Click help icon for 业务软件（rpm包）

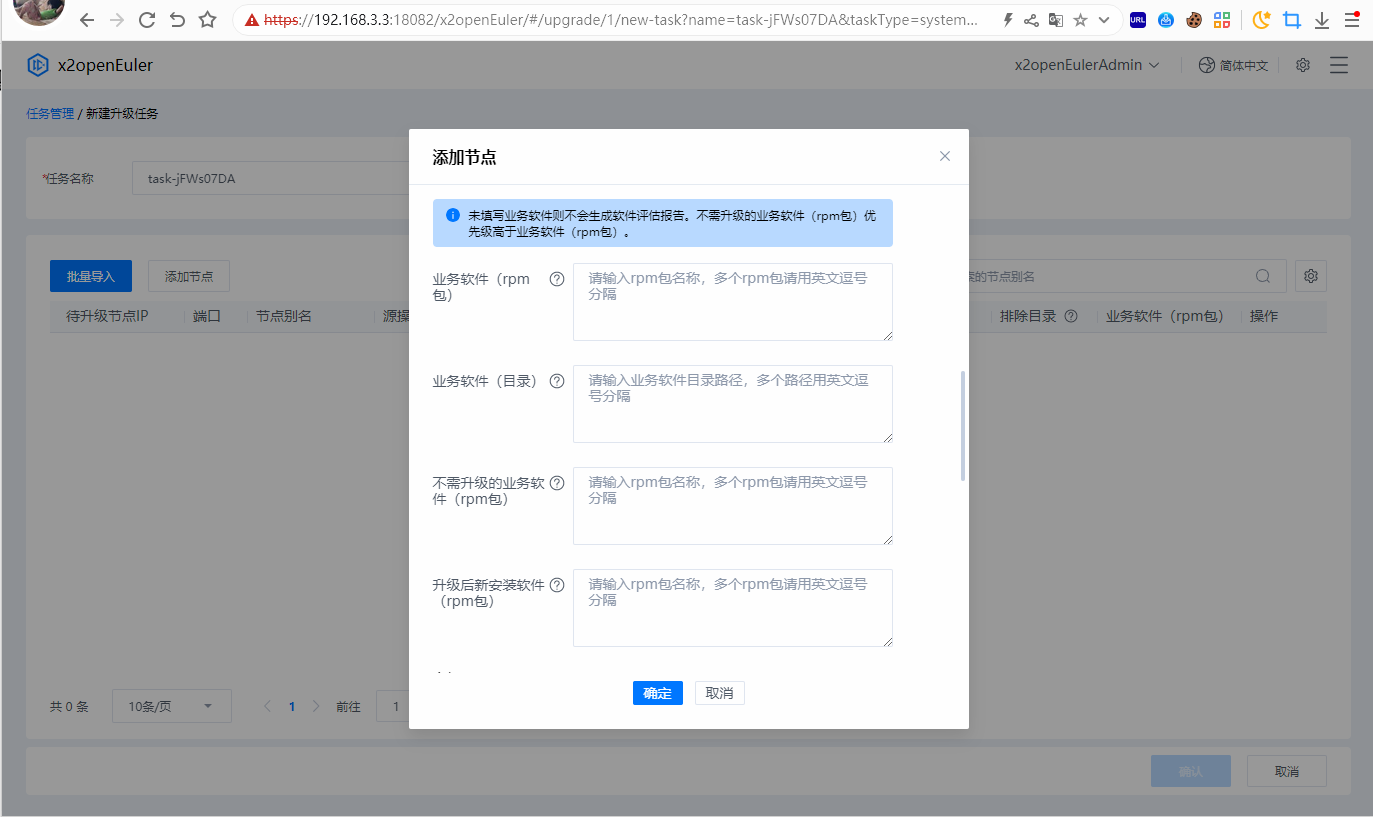tap(557, 279)
